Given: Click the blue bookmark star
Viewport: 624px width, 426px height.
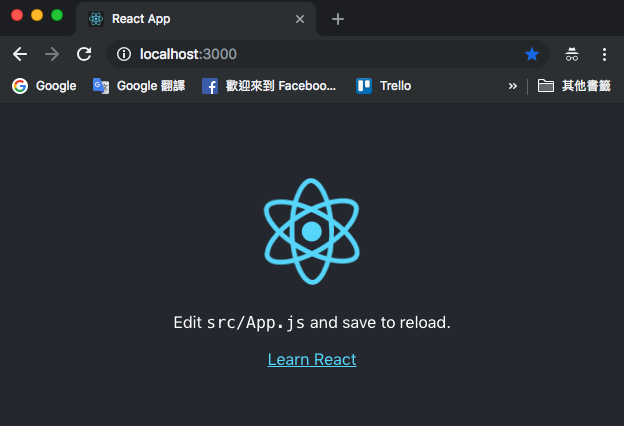Looking at the screenshot, I should 532,54.
